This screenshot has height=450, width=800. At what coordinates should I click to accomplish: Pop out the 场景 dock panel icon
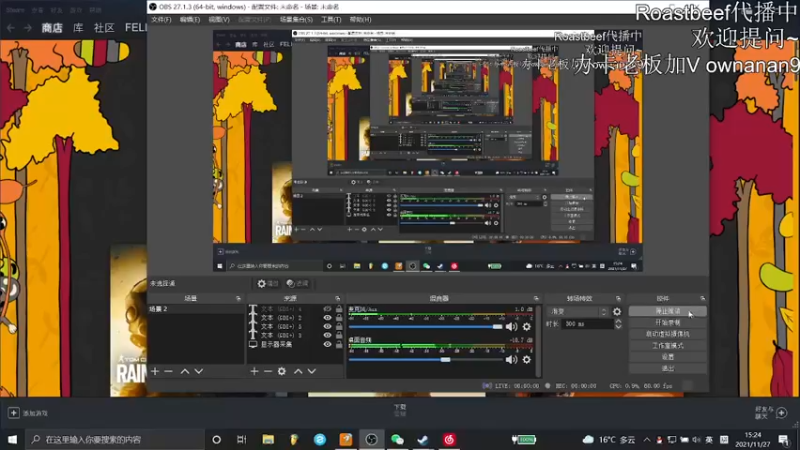point(238,298)
